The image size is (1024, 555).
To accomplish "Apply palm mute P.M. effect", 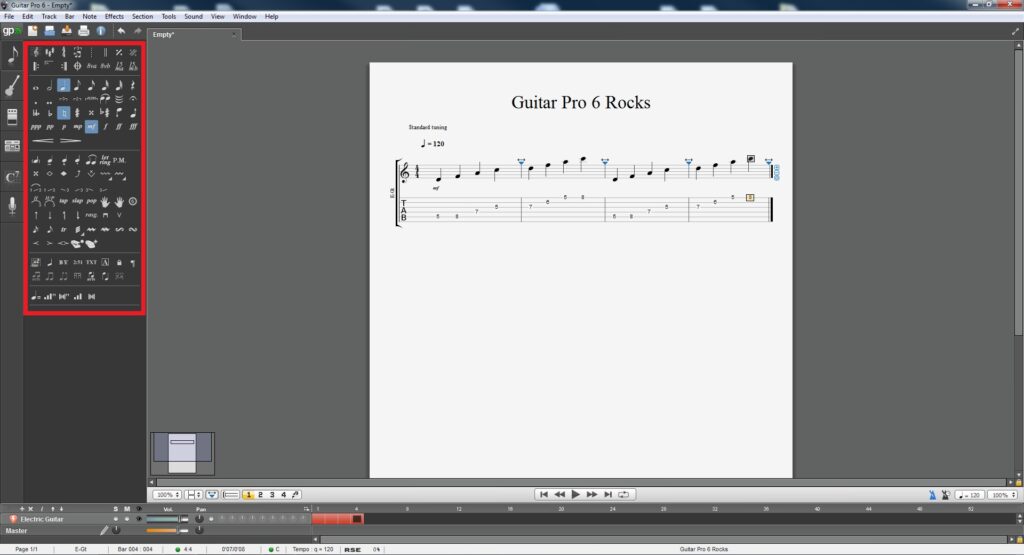I will click(x=119, y=160).
